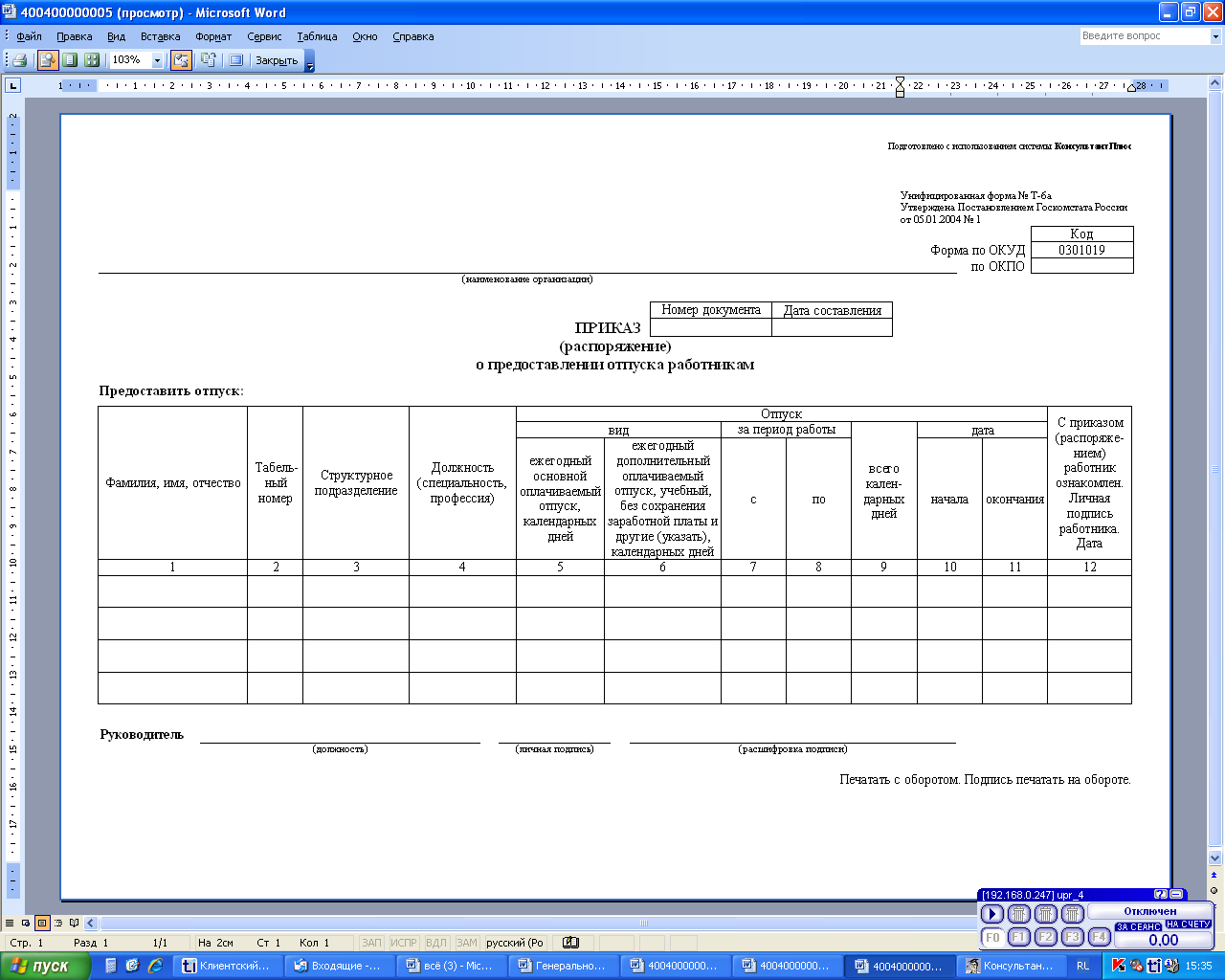This screenshot has height=980, width=1225.
Task: Click the F2 button in upr_4 widget
Action: coord(1046,937)
